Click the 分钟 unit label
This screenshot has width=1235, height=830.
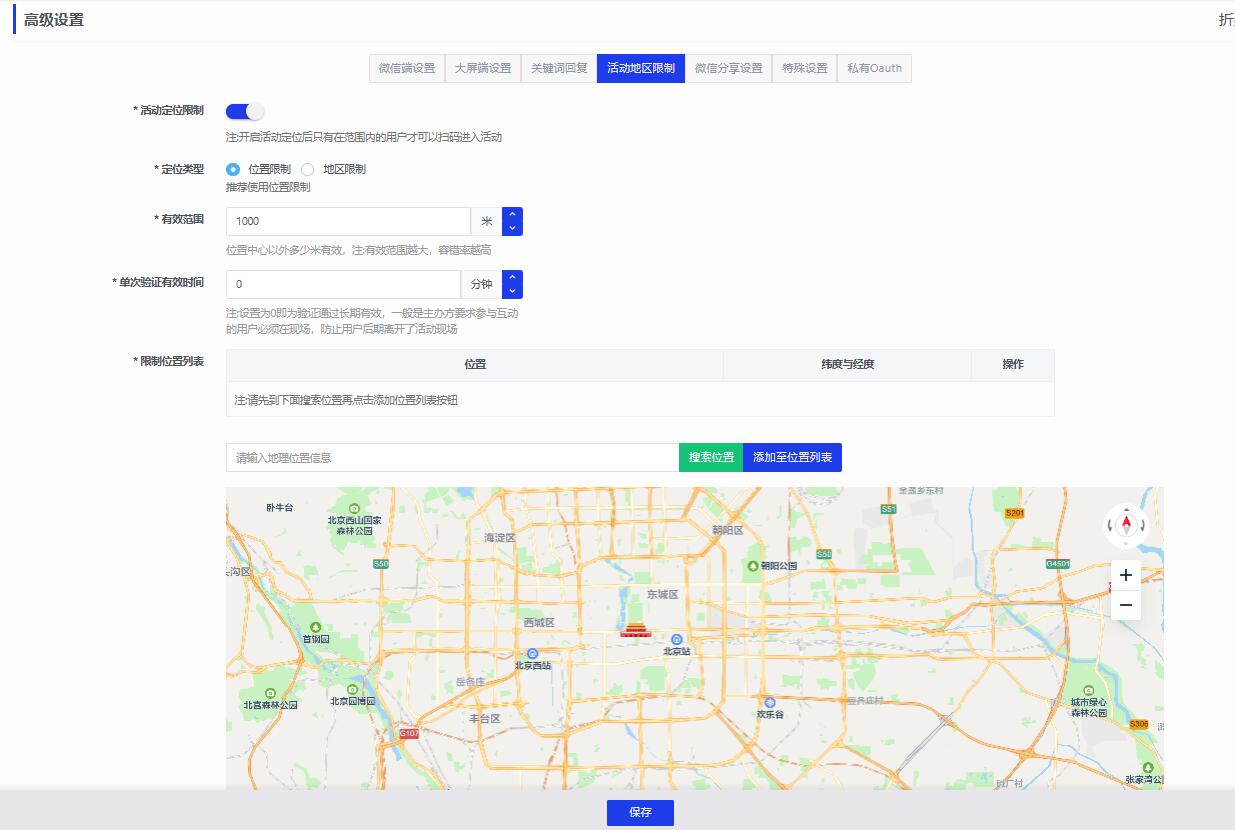tap(481, 284)
